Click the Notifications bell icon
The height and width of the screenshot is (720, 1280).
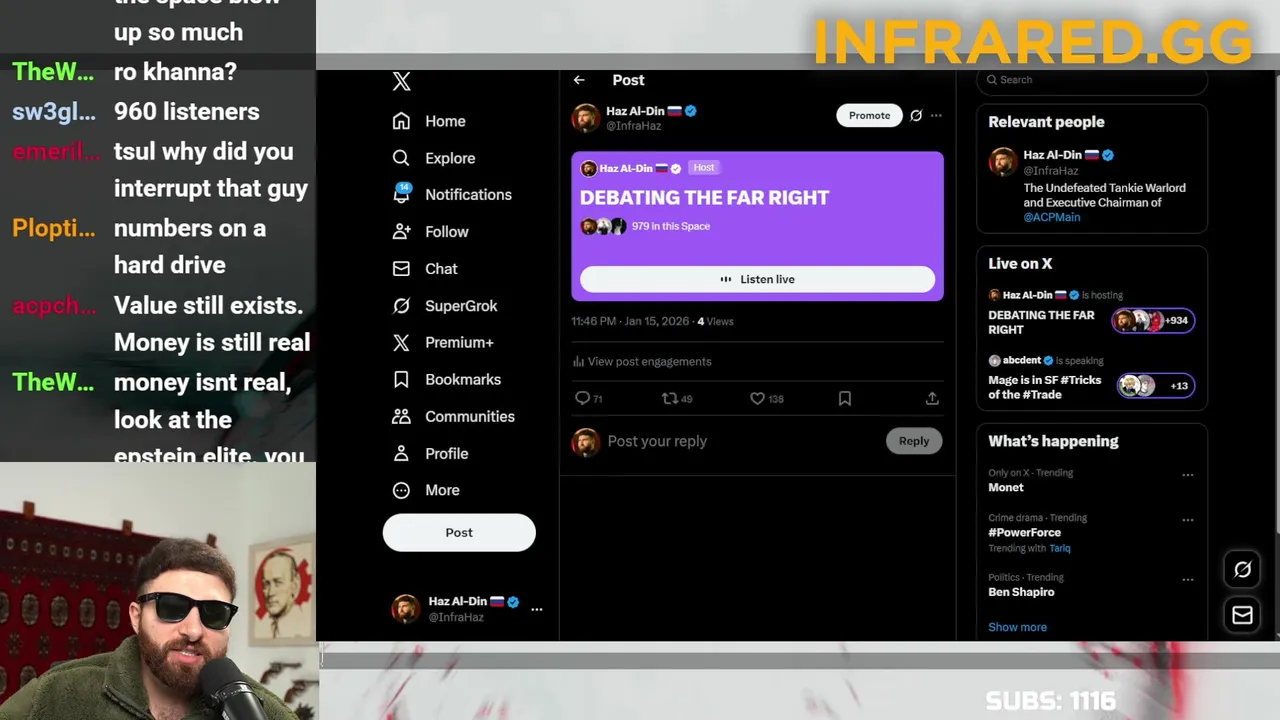(401, 195)
